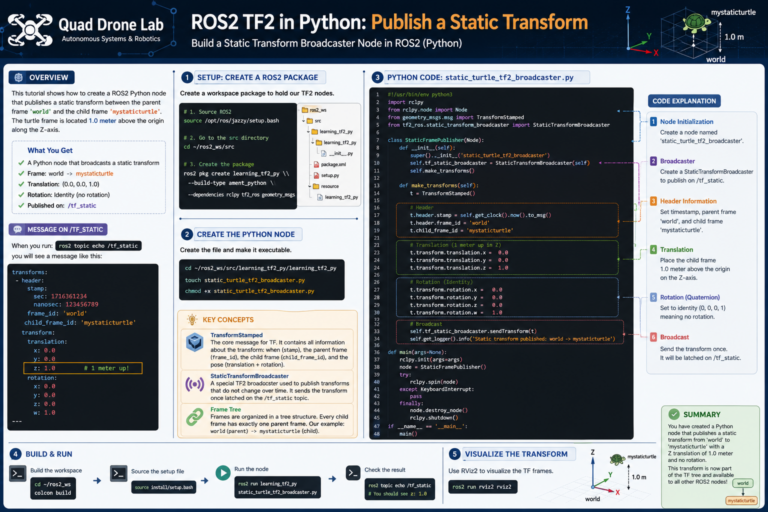Click the terminal icon beside Source the setup file
The image size is (768, 512).
coord(118,473)
